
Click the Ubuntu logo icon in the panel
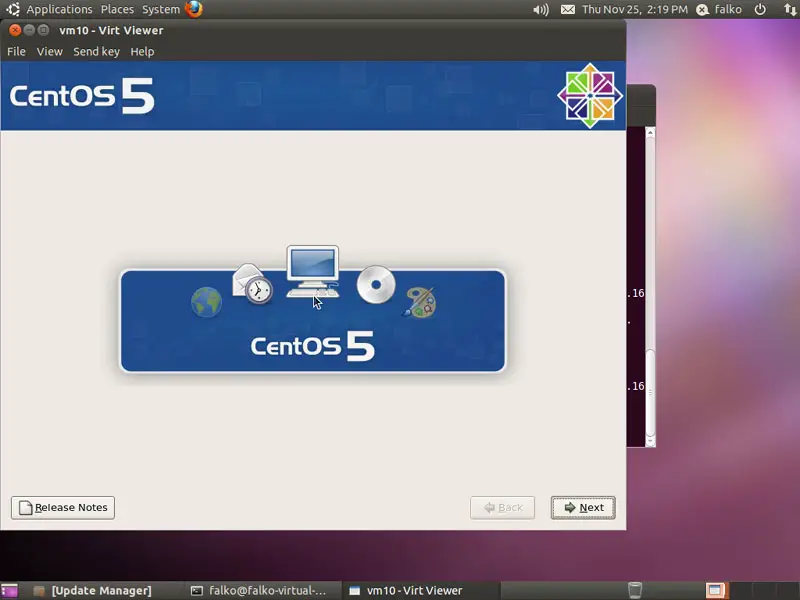pos(13,9)
